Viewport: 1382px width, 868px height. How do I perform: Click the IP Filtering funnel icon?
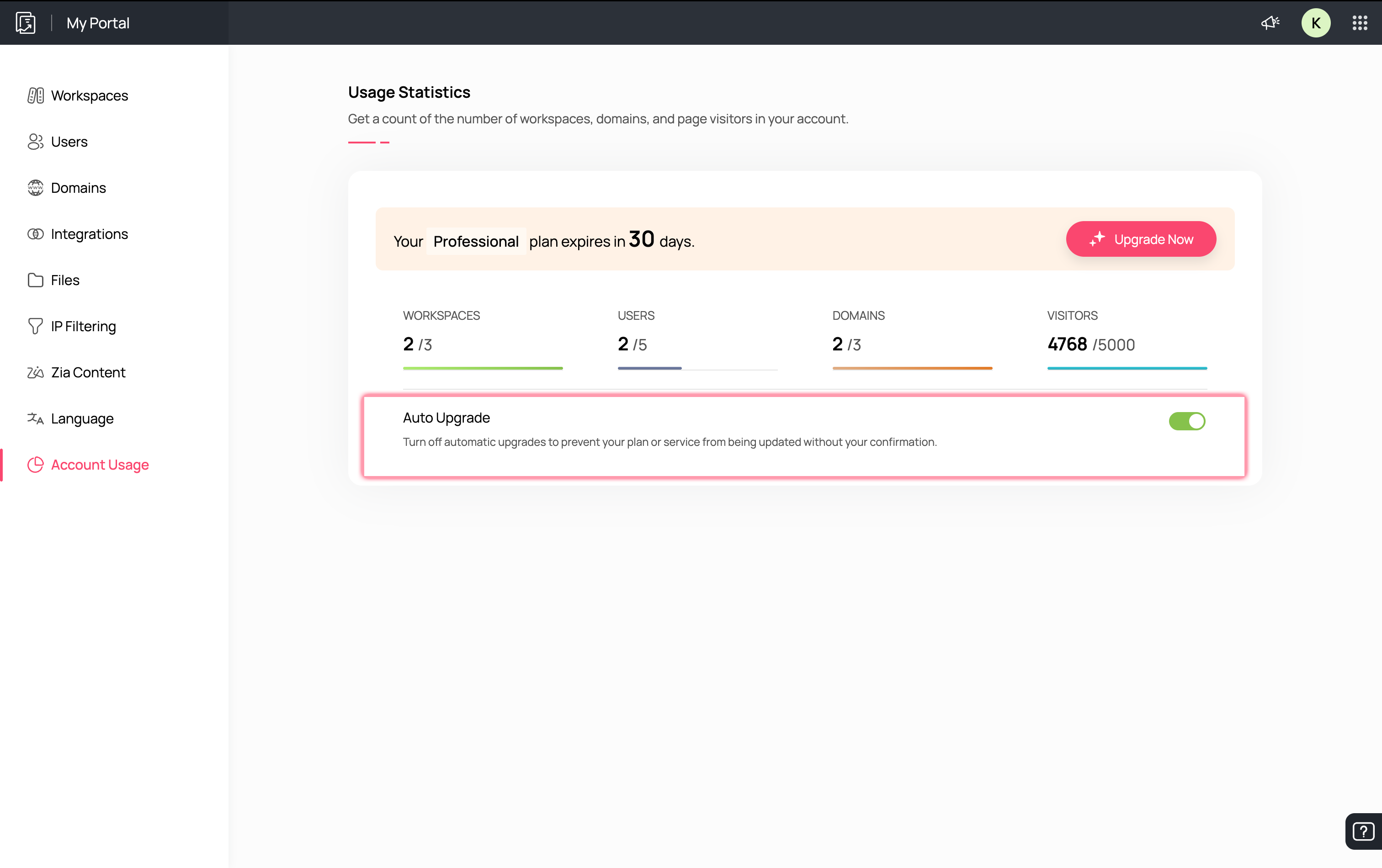coord(36,326)
